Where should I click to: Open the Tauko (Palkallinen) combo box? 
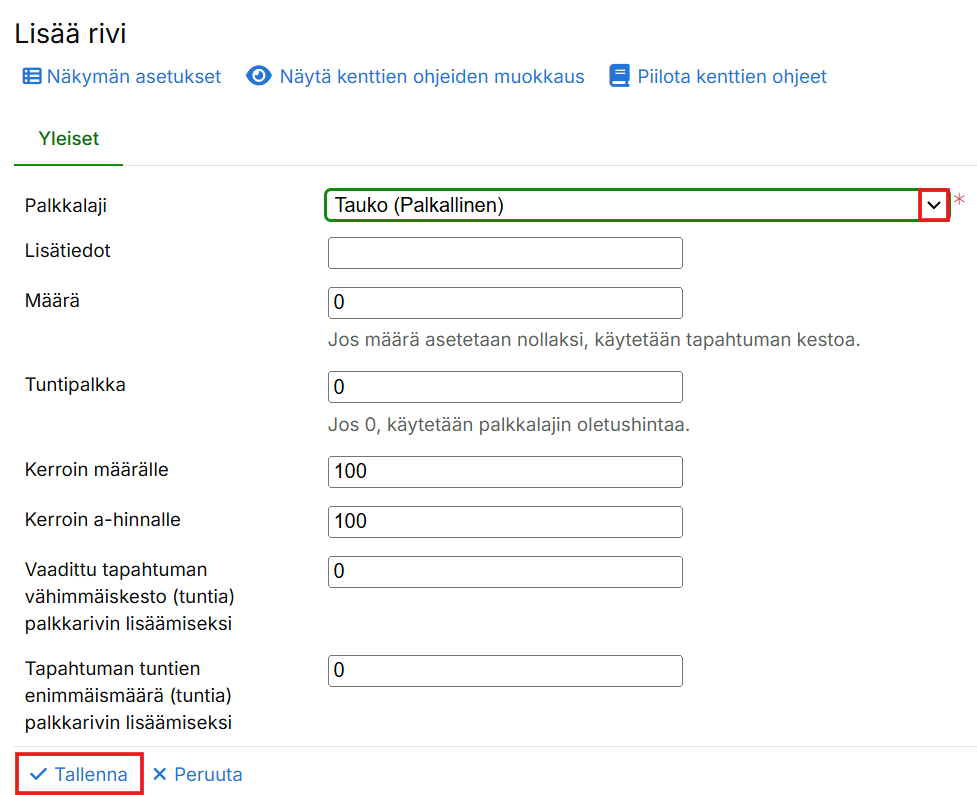tap(620, 205)
